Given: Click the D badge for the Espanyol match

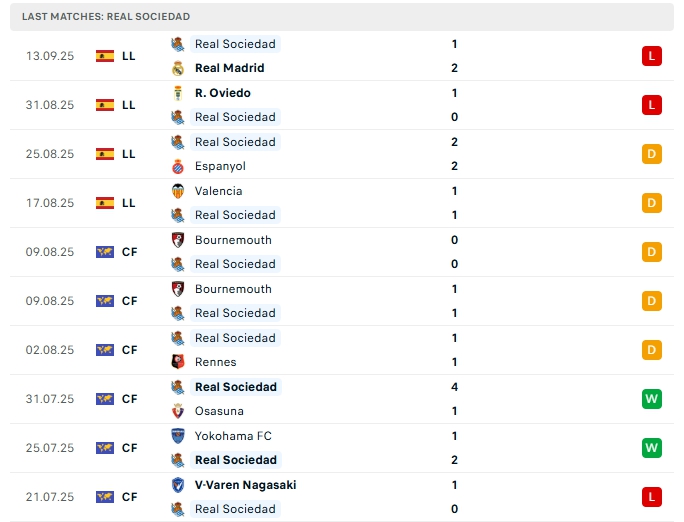Looking at the screenshot, I should click(x=652, y=154).
